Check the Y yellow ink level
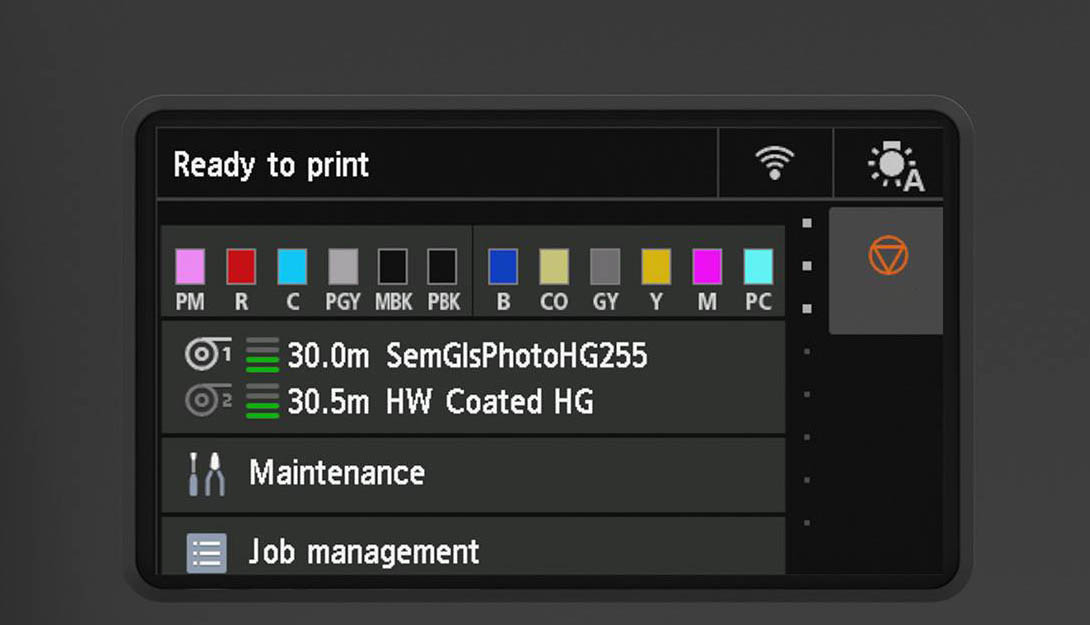 656,267
